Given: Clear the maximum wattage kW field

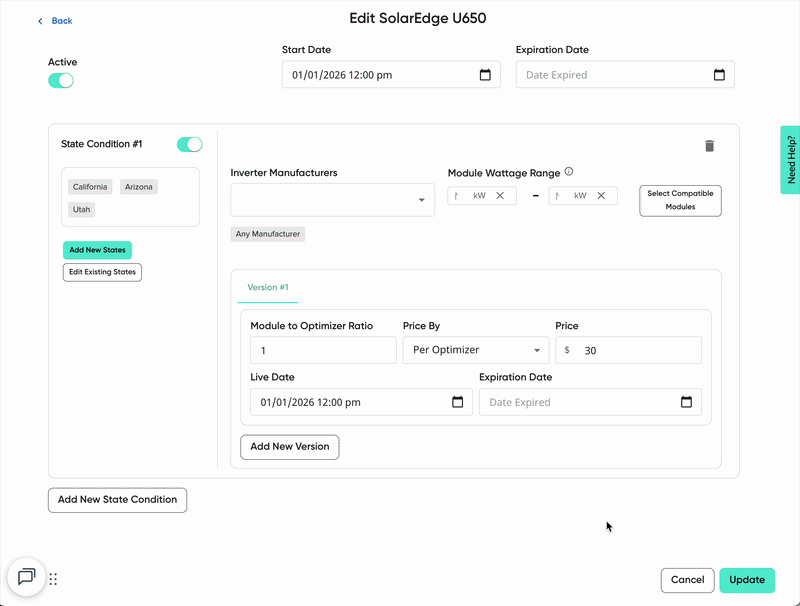Looking at the screenshot, I should click(601, 195).
